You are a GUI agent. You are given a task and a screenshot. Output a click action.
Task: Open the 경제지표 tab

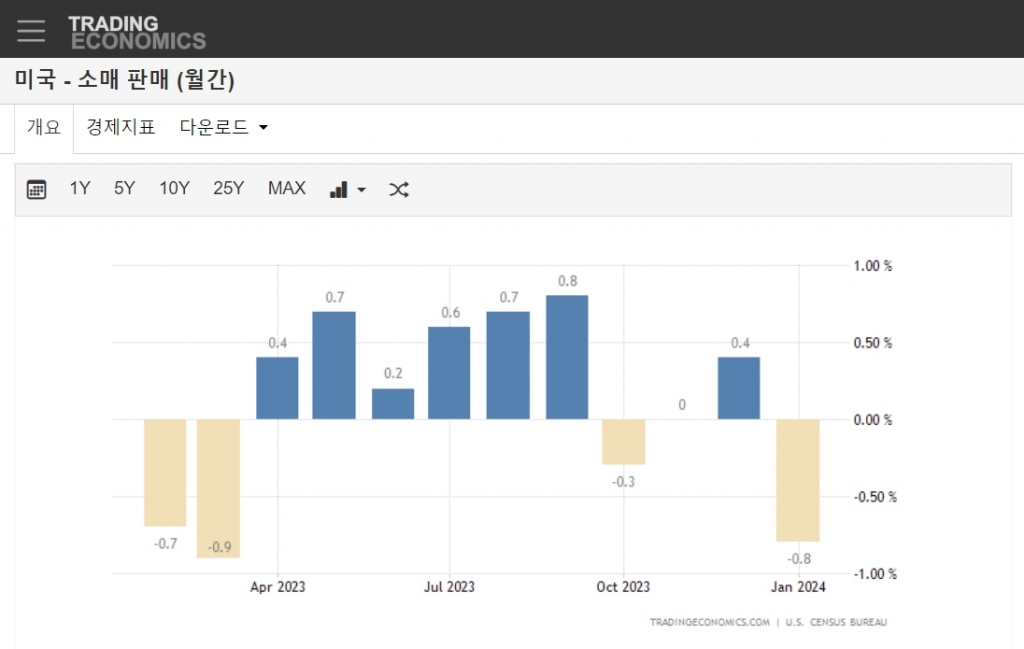(121, 128)
